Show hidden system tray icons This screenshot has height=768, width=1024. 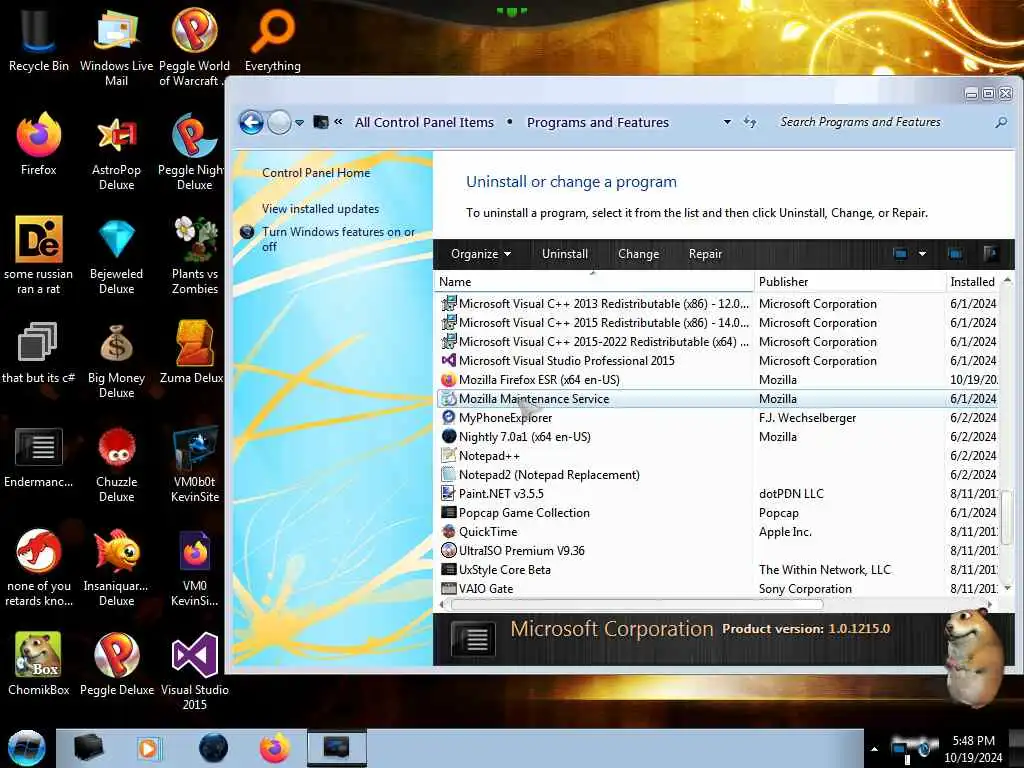874,749
